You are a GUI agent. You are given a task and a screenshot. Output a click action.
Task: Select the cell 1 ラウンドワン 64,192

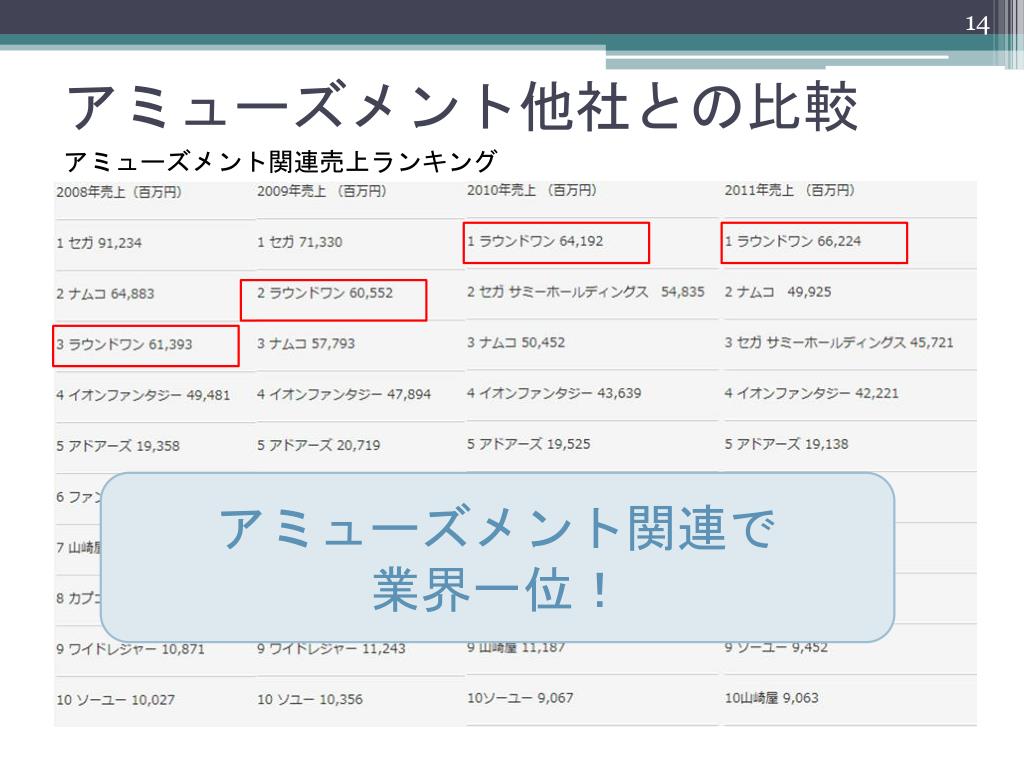pos(536,241)
